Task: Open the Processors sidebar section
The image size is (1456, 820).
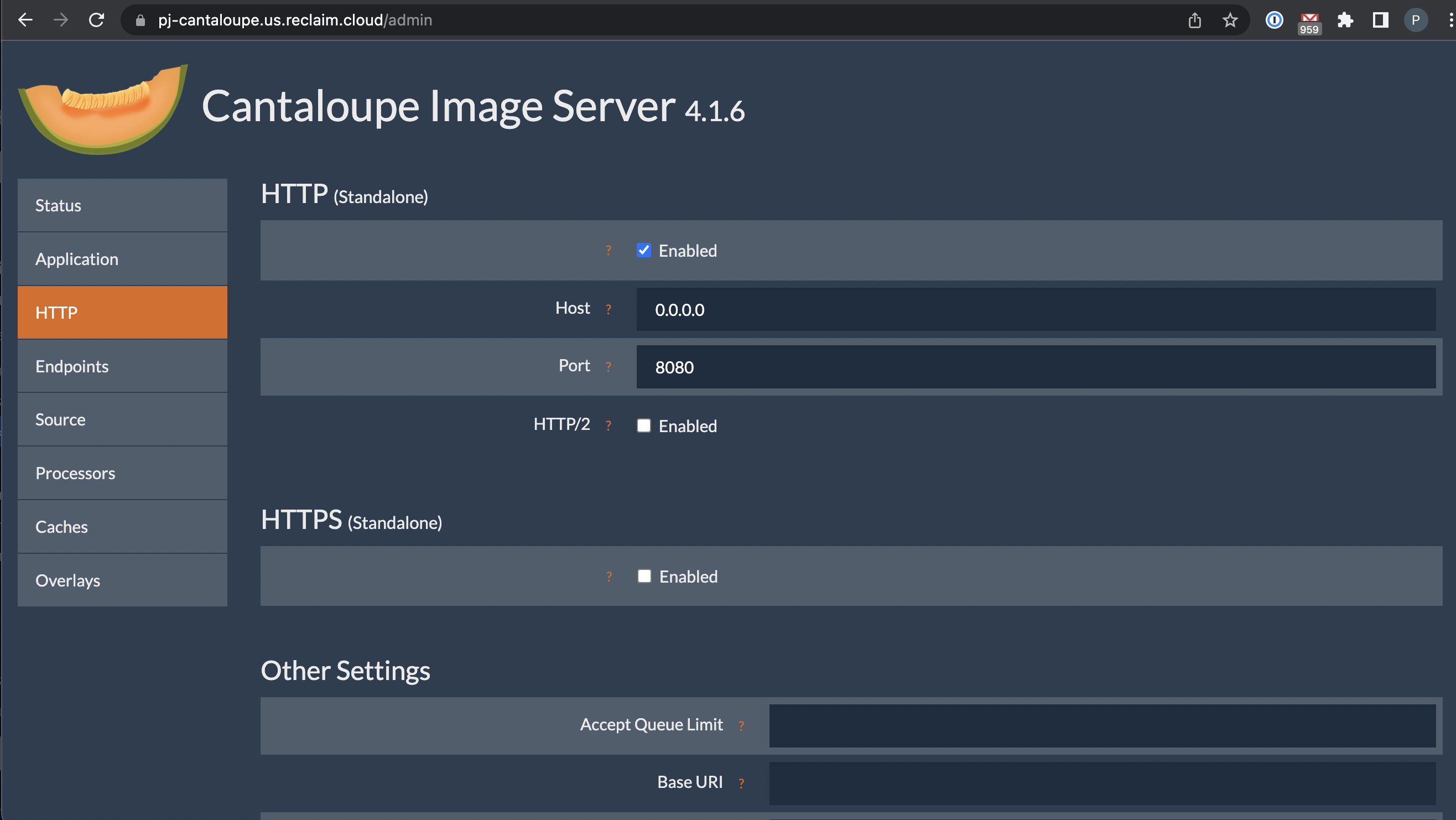Action: [x=122, y=473]
